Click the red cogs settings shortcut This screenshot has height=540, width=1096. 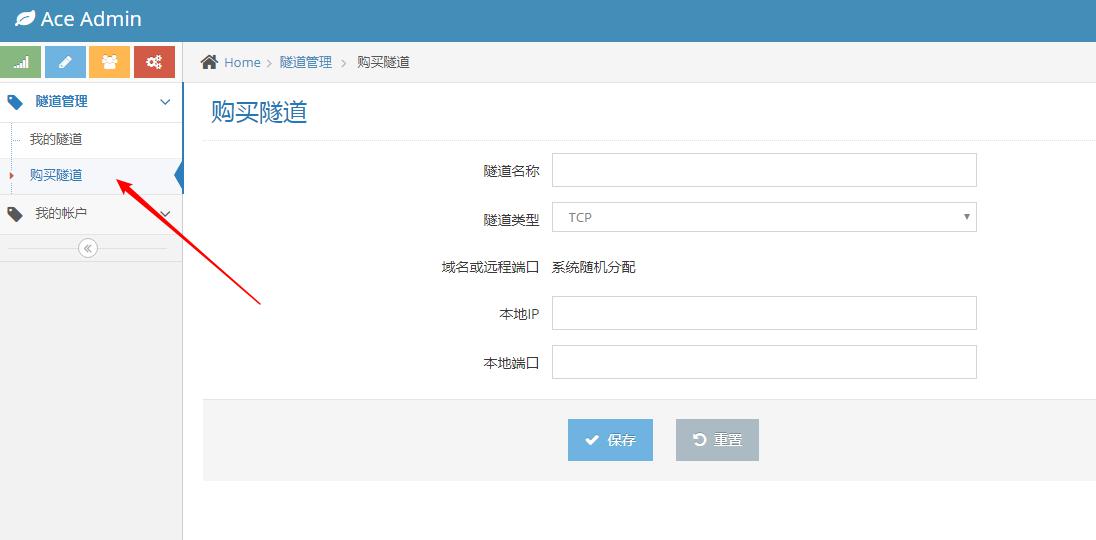[154, 62]
